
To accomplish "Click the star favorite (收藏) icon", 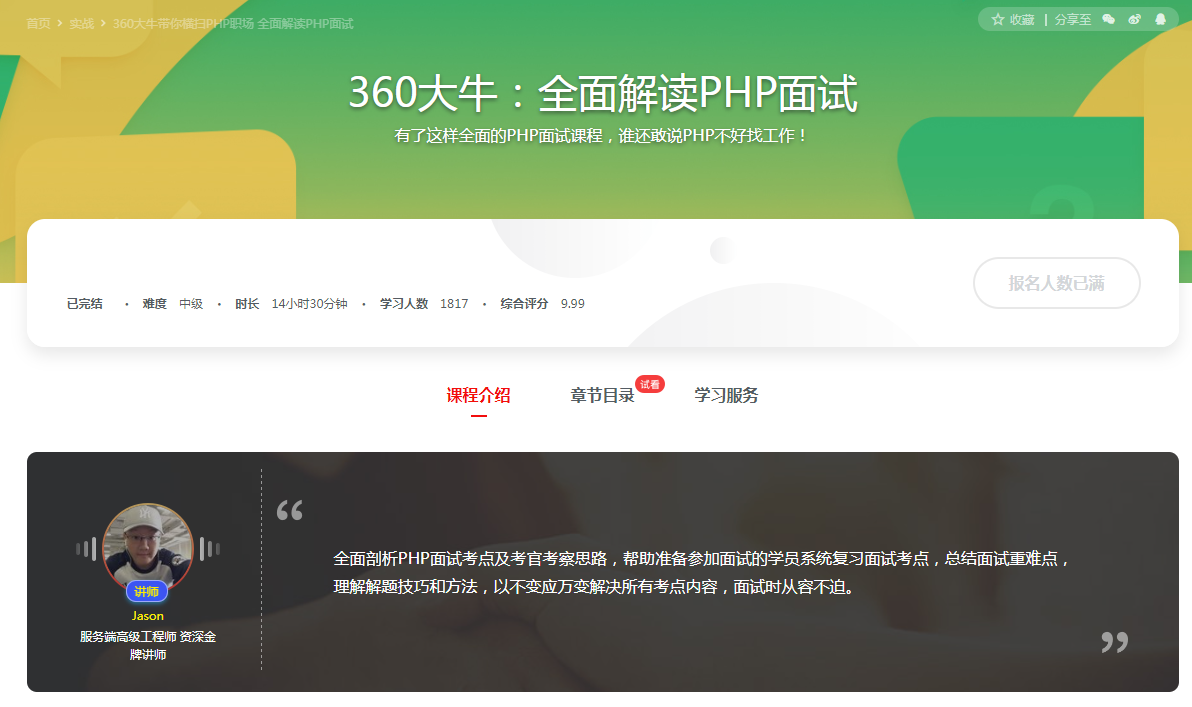I will [997, 19].
